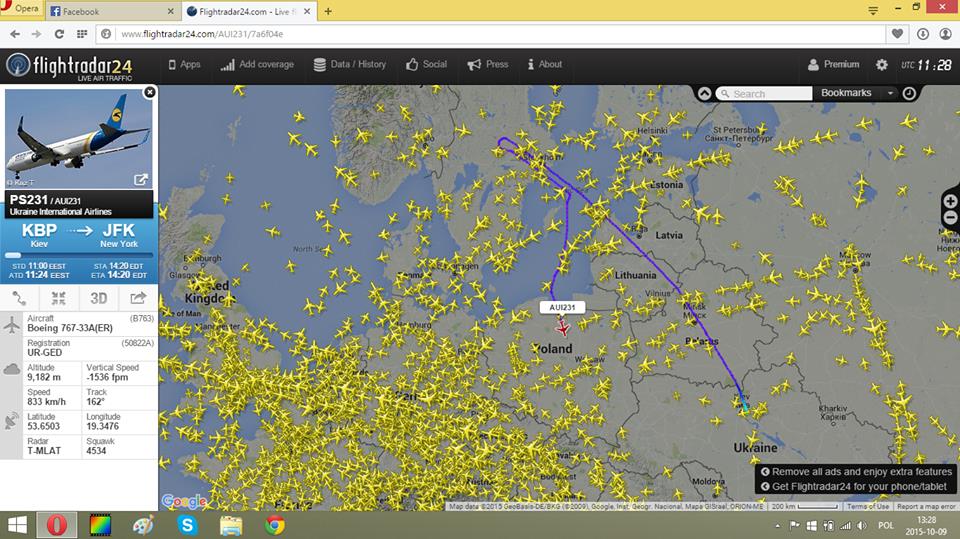Click the playback clock icon

pos(909,93)
